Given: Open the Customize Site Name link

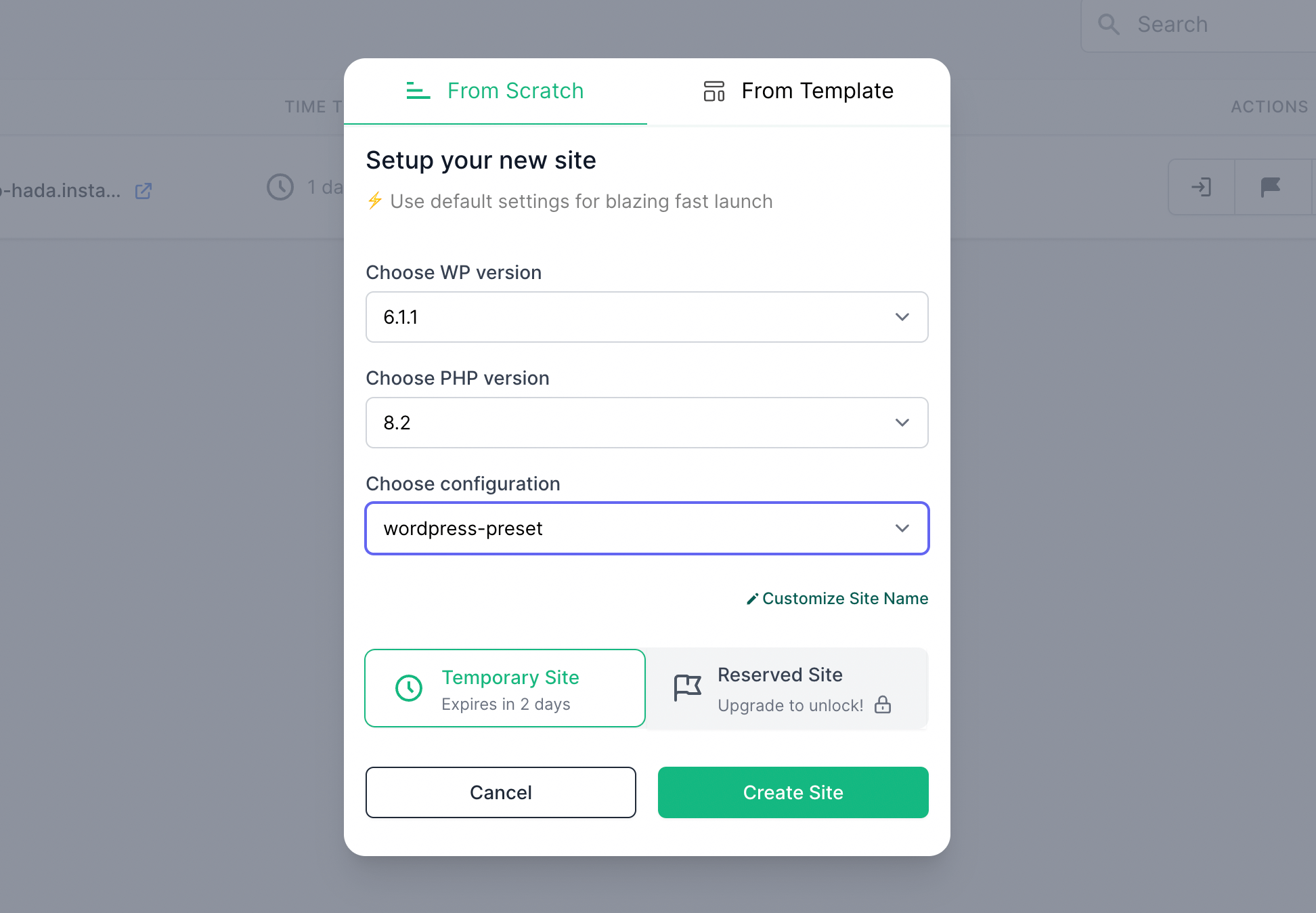Looking at the screenshot, I should click(x=846, y=598).
